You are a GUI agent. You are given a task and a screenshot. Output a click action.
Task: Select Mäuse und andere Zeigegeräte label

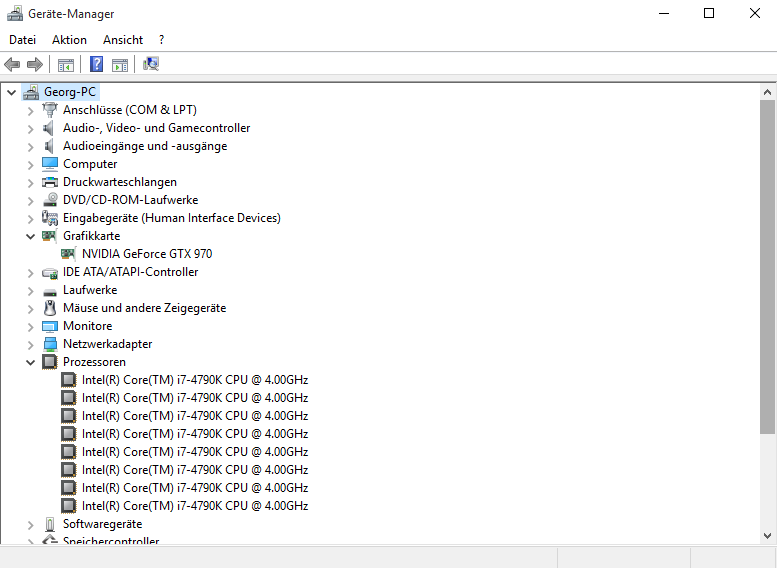point(144,308)
